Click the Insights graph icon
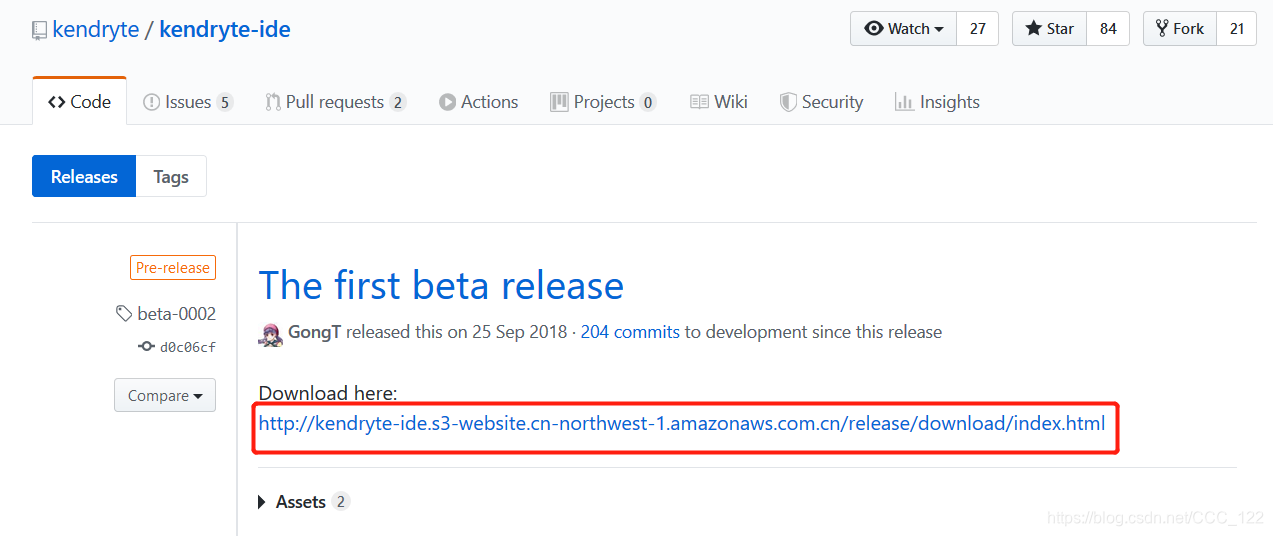This screenshot has height=536, width=1273. [904, 102]
